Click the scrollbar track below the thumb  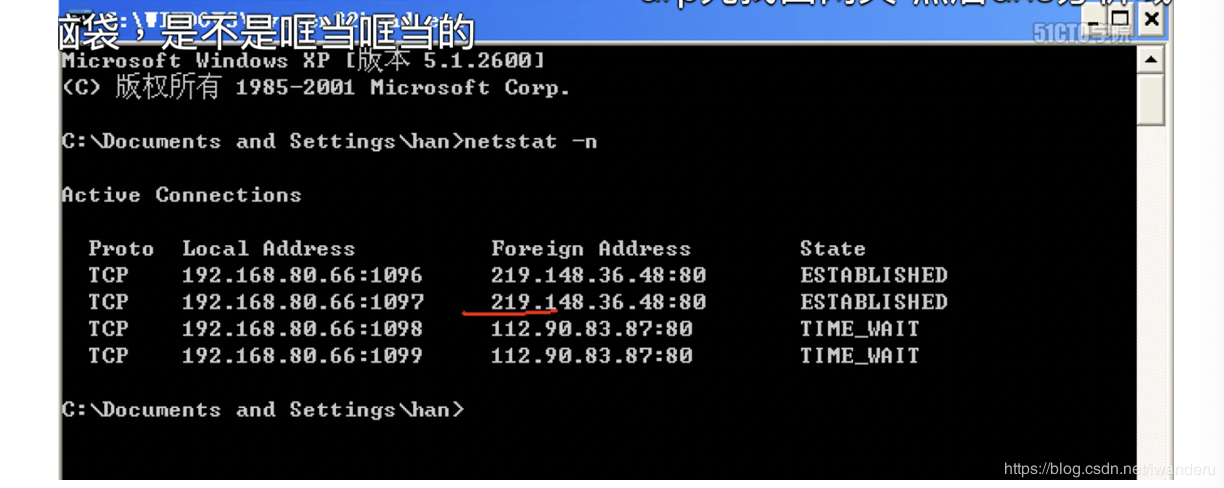tap(1152, 300)
